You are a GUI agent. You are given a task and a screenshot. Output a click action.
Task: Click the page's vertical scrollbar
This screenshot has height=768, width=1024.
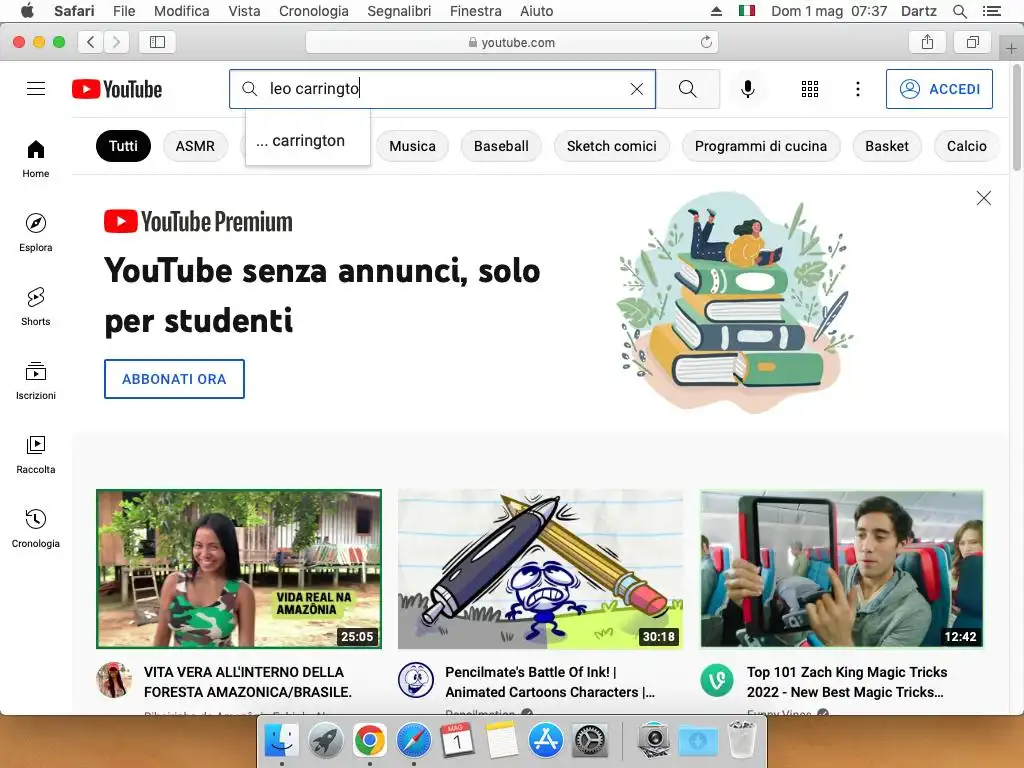coord(1017,118)
